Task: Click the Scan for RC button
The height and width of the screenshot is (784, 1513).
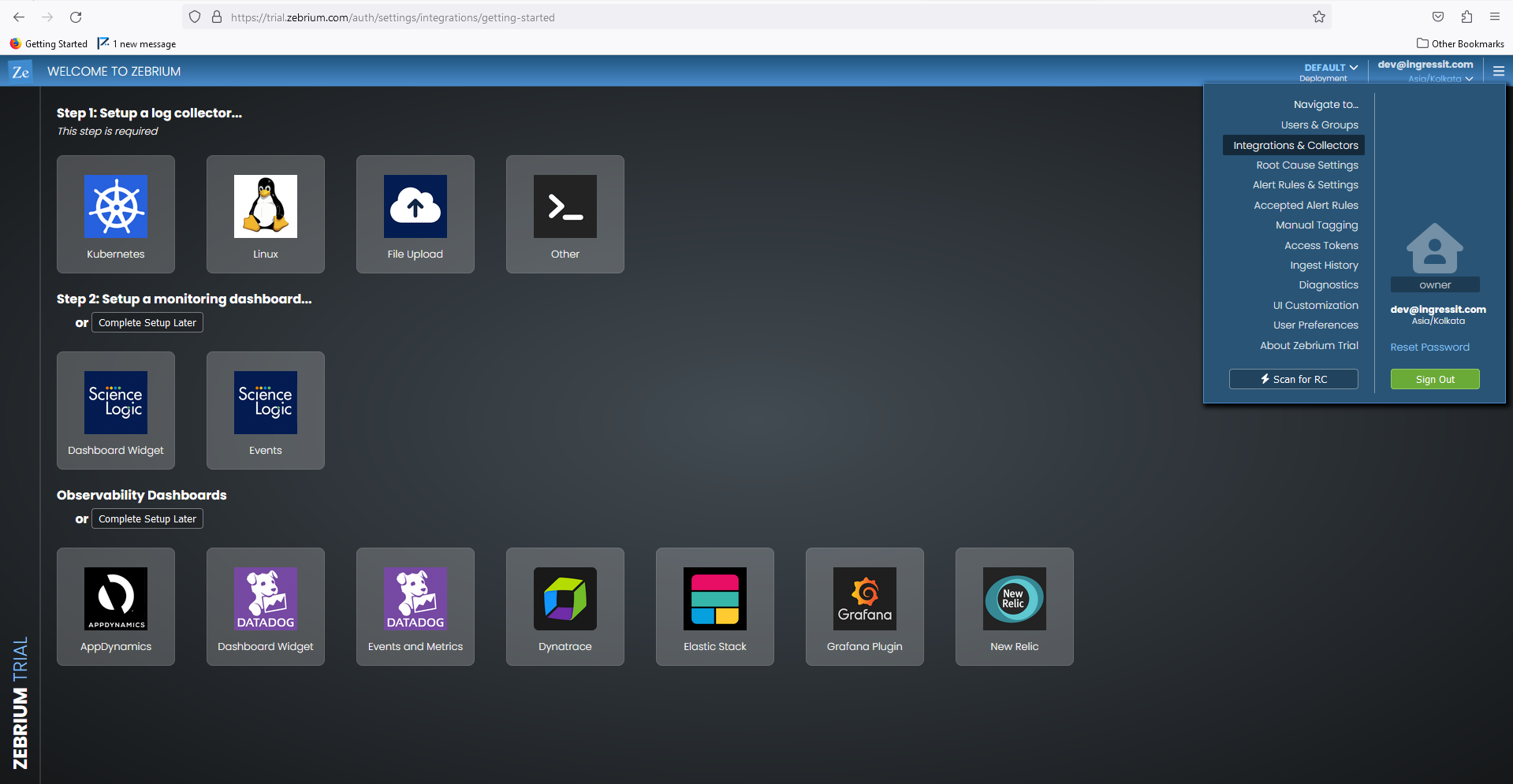Action: point(1294,379)
